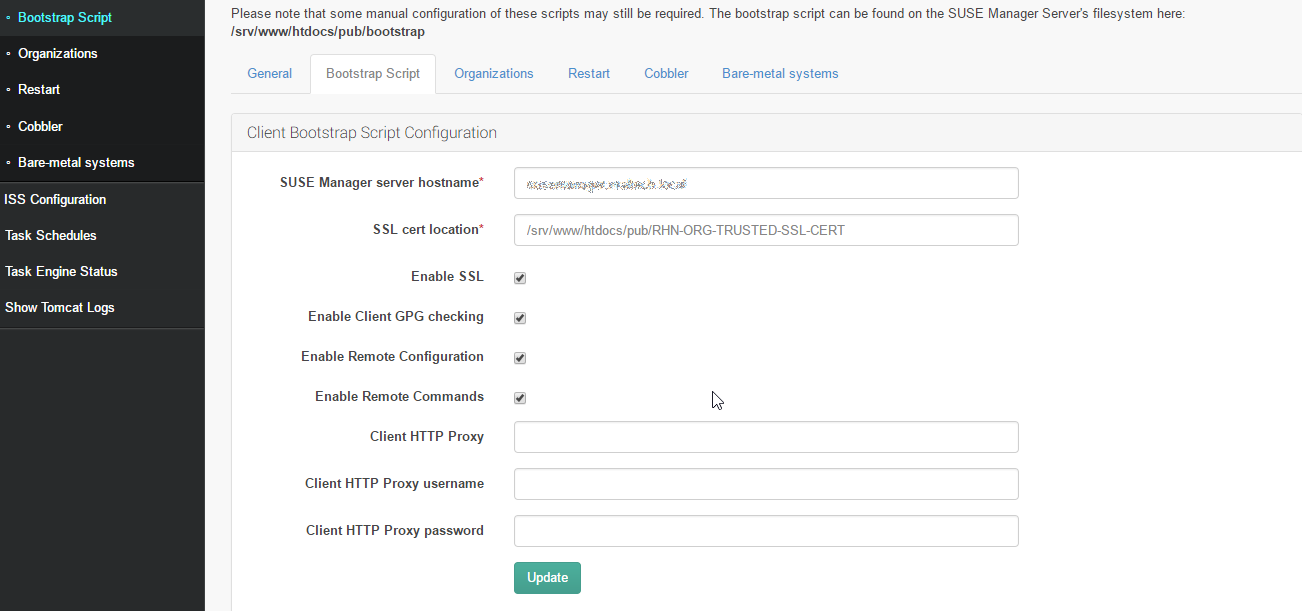
Task: Open Restart from the sidebar menu
Action: (39, 89)
